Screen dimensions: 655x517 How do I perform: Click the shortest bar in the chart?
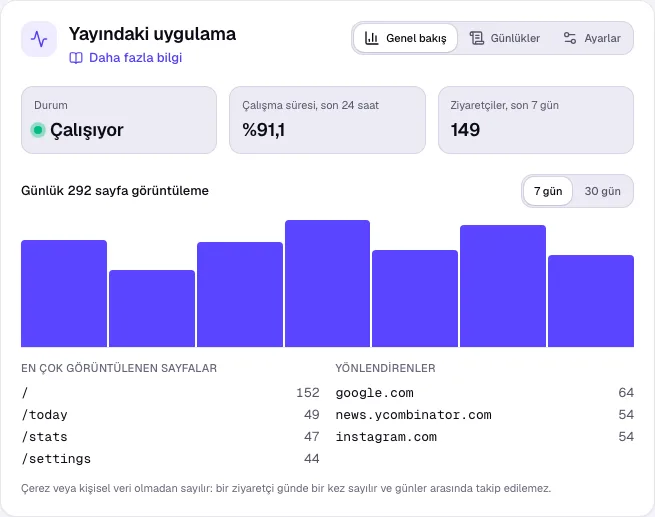(x=152, y=308)
